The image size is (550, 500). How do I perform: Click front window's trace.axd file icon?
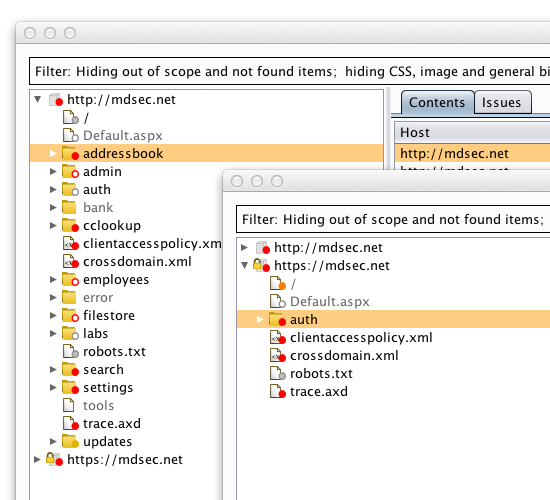click(x=277, y=391)
